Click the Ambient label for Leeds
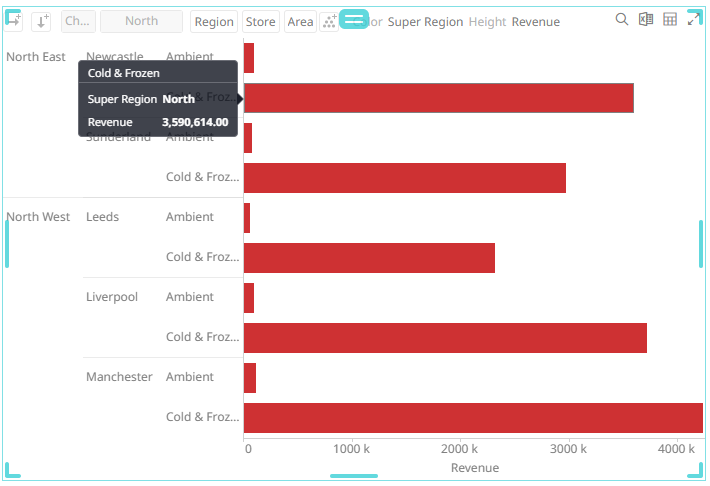Viewport: 710px width, 486px height. (190, 217)
